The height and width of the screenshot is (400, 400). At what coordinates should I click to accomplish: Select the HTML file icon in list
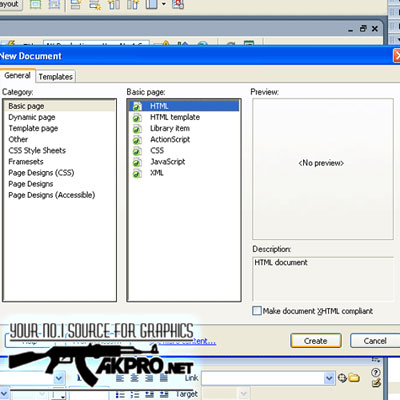pos(137,106)
